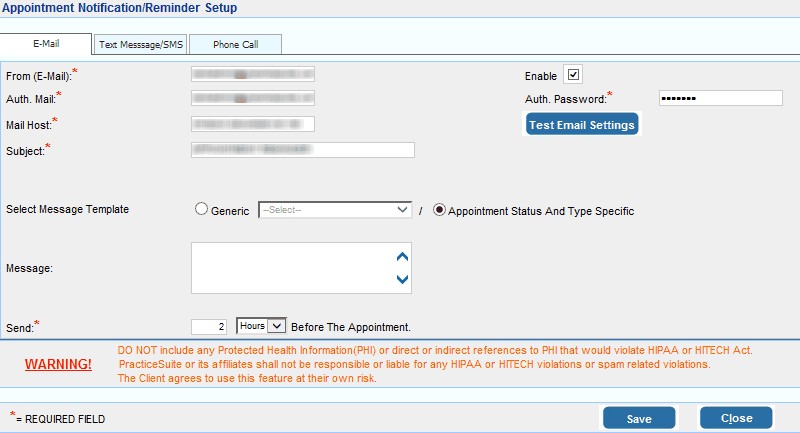
Task: Switch to the E-Mail tab
Action: [x=46, y=45]
